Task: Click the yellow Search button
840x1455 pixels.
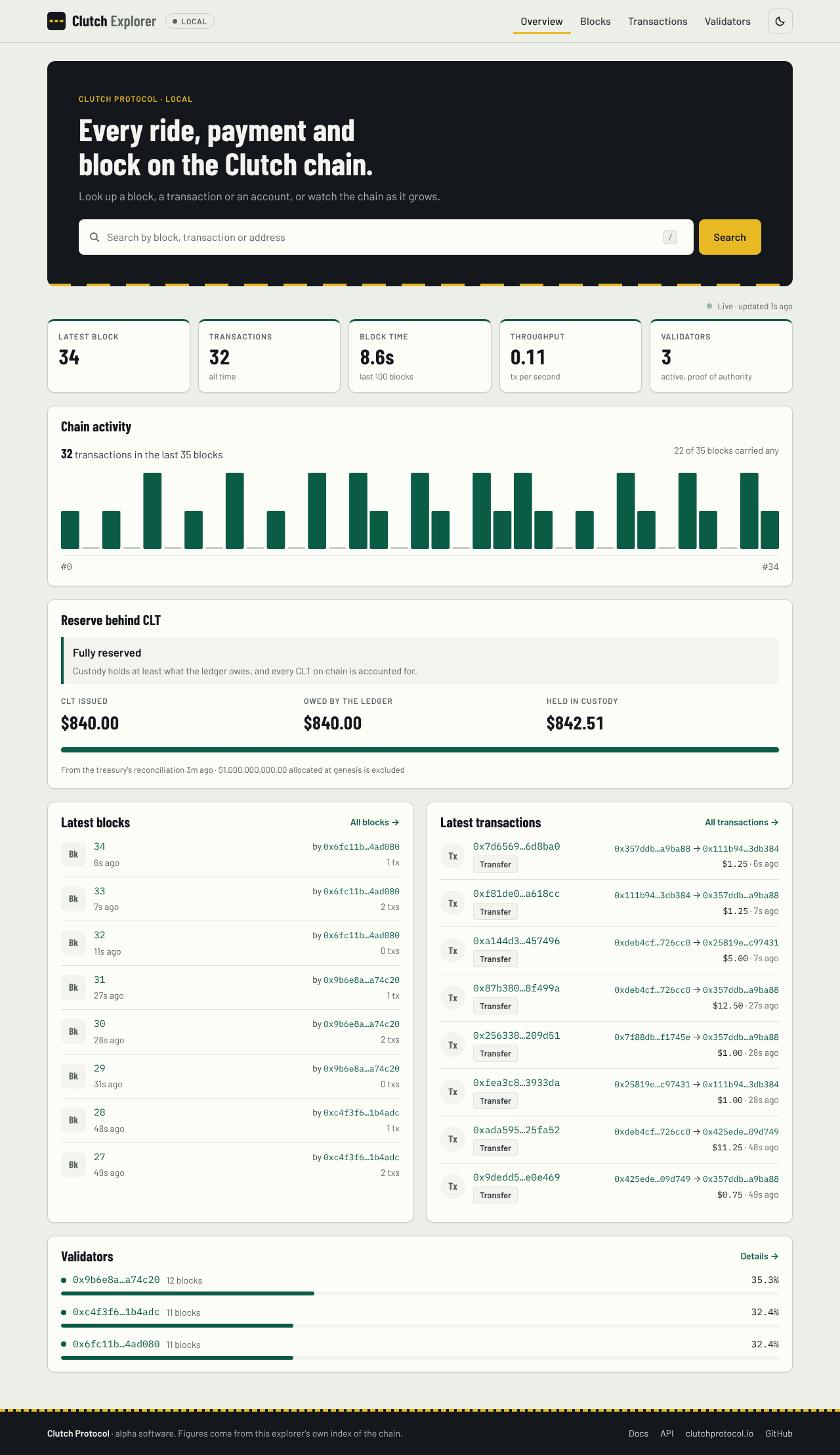Action: (x=730, y=237)
